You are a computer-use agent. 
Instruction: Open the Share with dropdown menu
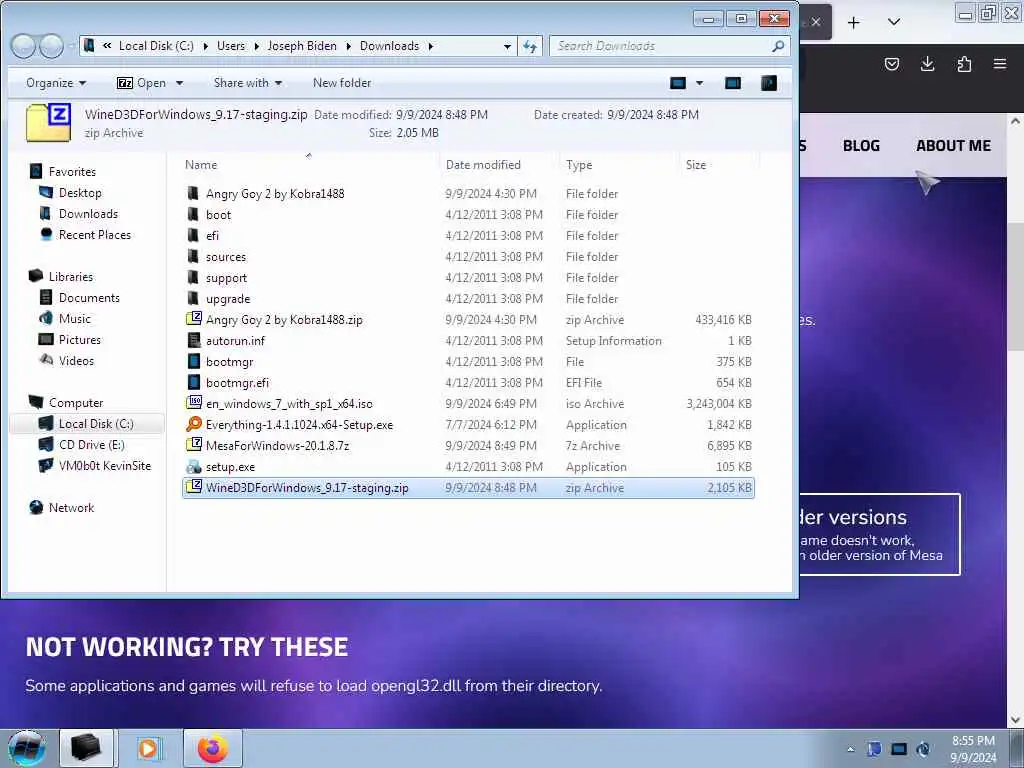tap(248, 83)
